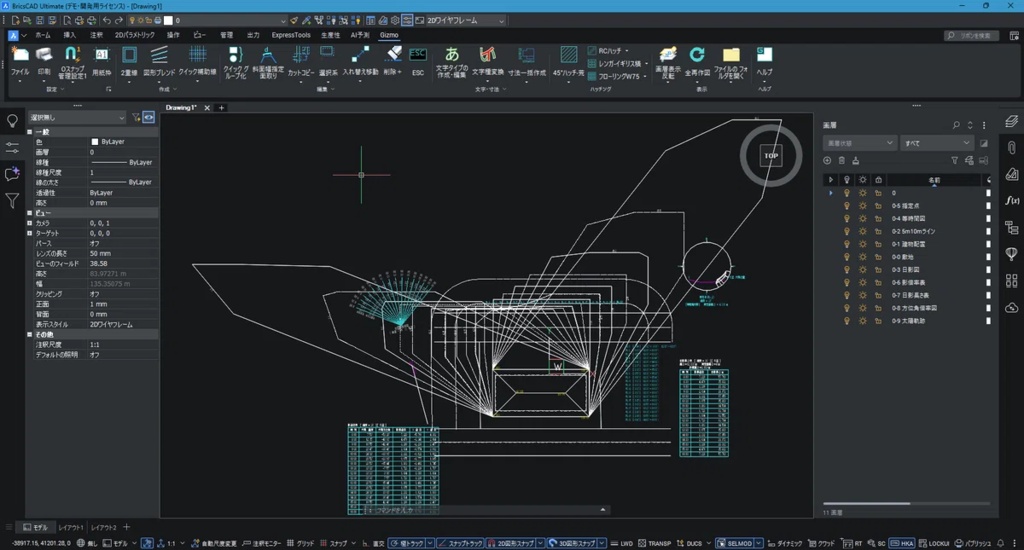
Task: Toggle スナップ in status bar
Action: pos(333,543)
